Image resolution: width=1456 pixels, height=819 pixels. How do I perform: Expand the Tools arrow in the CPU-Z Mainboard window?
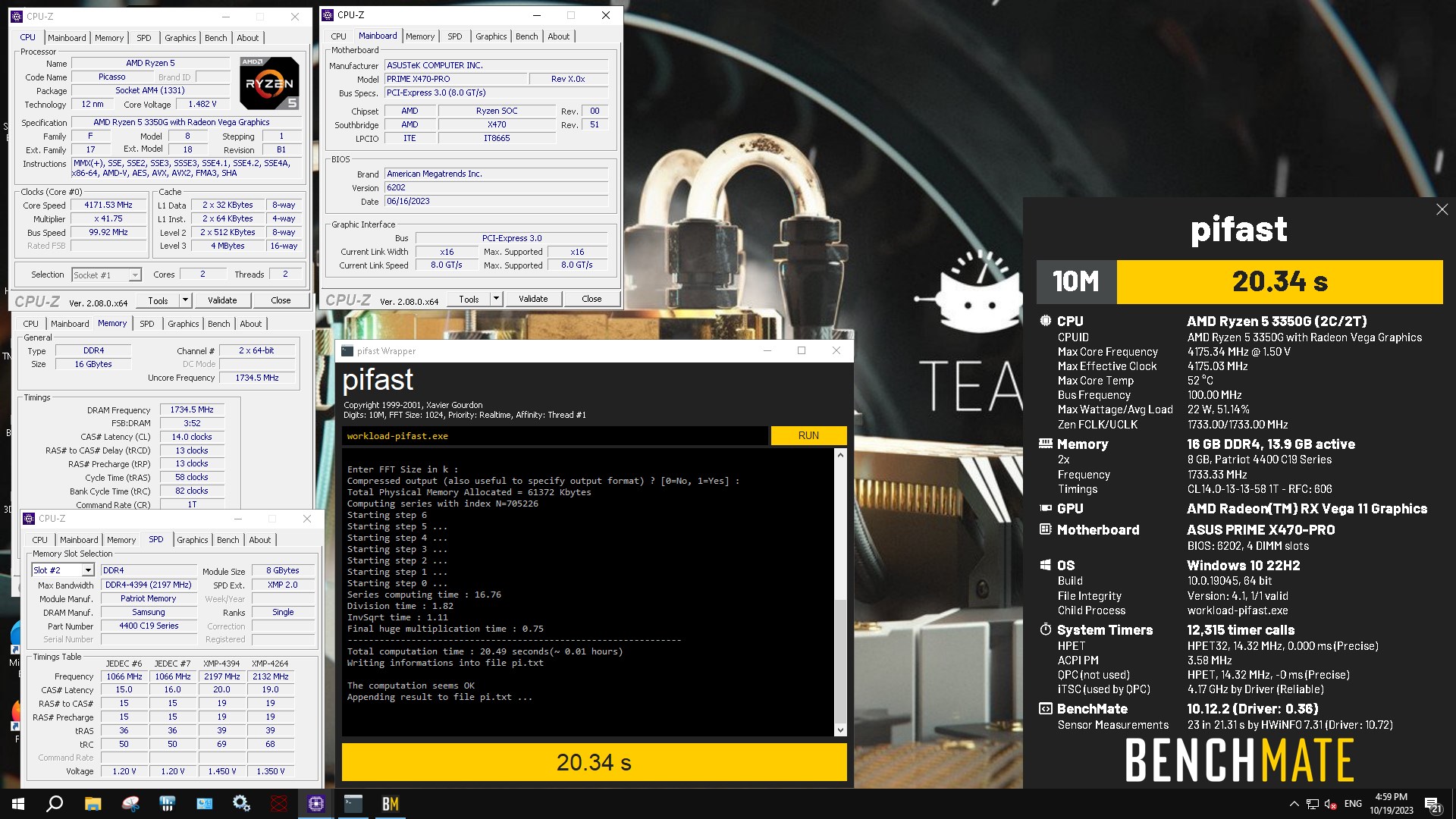496,299
